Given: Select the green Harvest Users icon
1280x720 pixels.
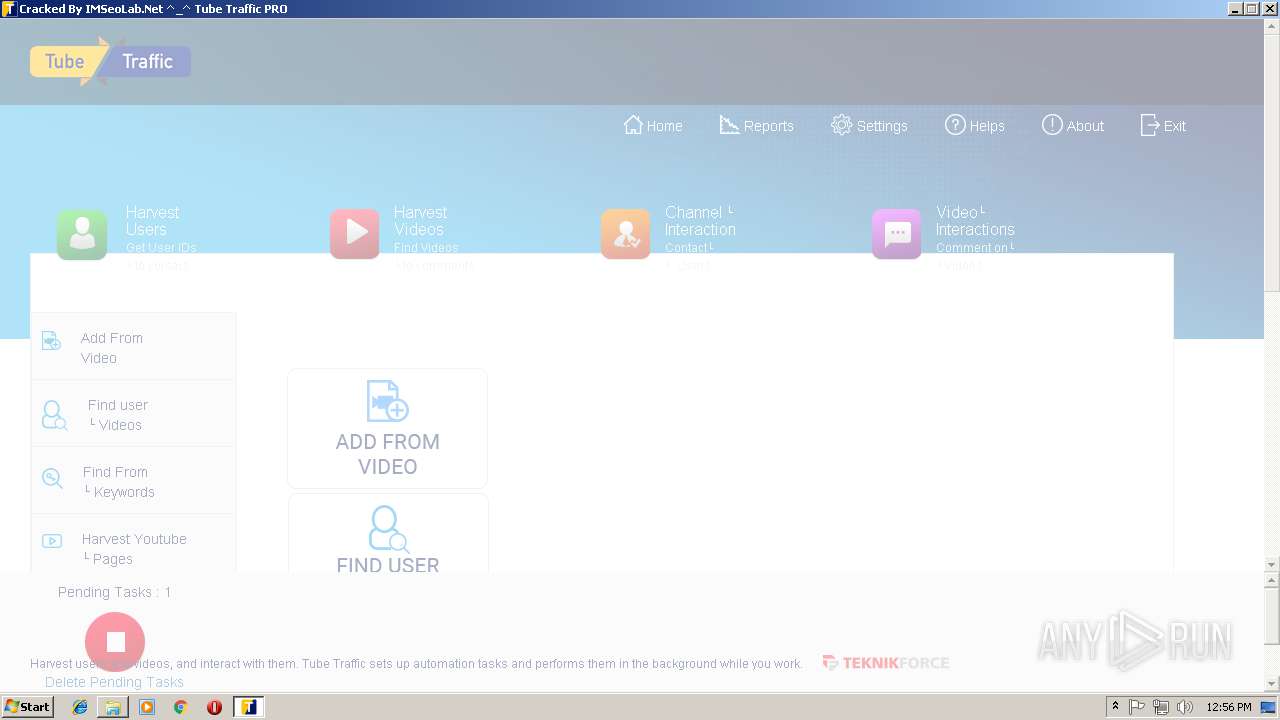Looking at the screenshot, I should pyautogui.click(x=82, y=234).
